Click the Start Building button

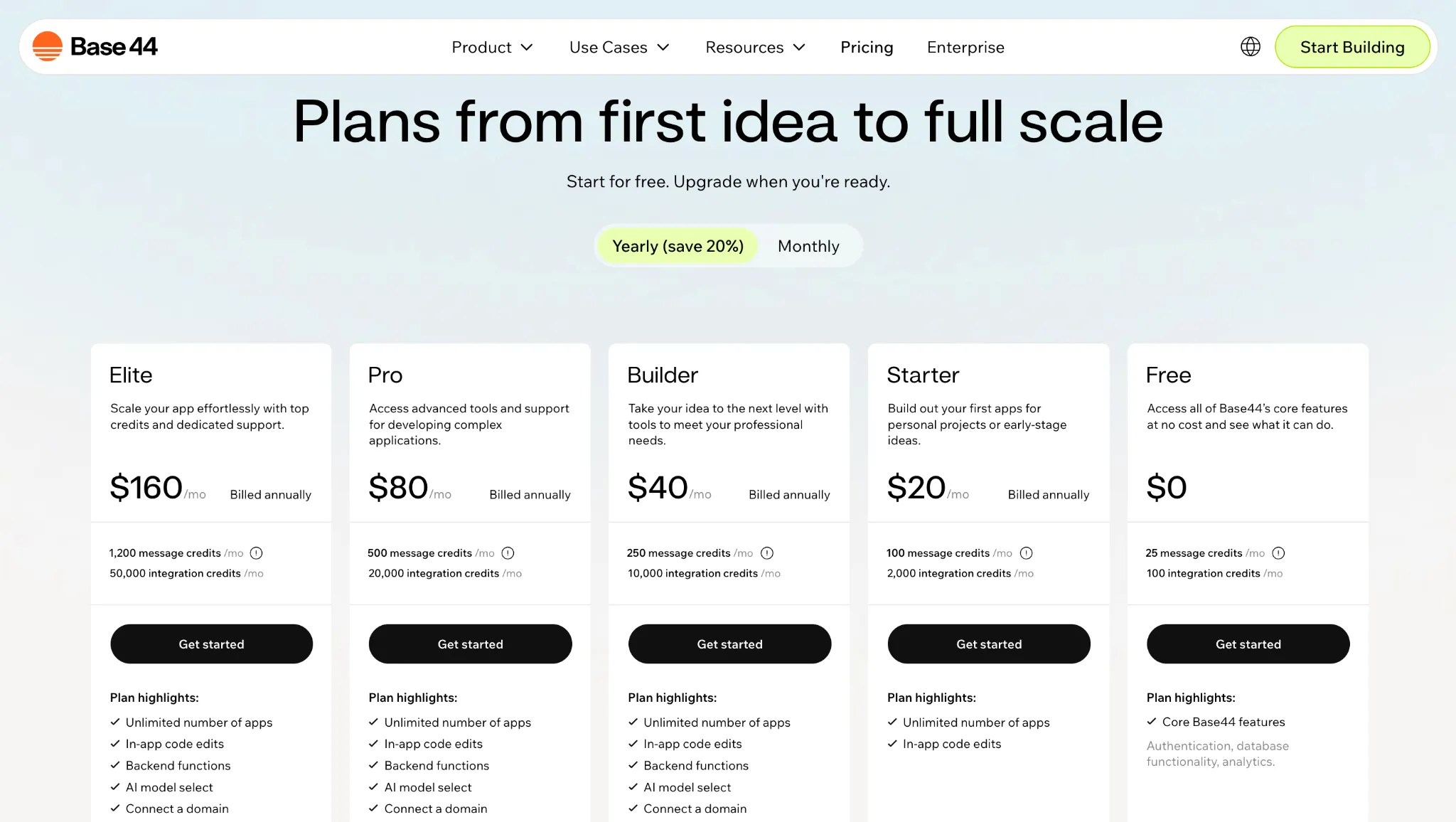click(x=1352, y=46)
